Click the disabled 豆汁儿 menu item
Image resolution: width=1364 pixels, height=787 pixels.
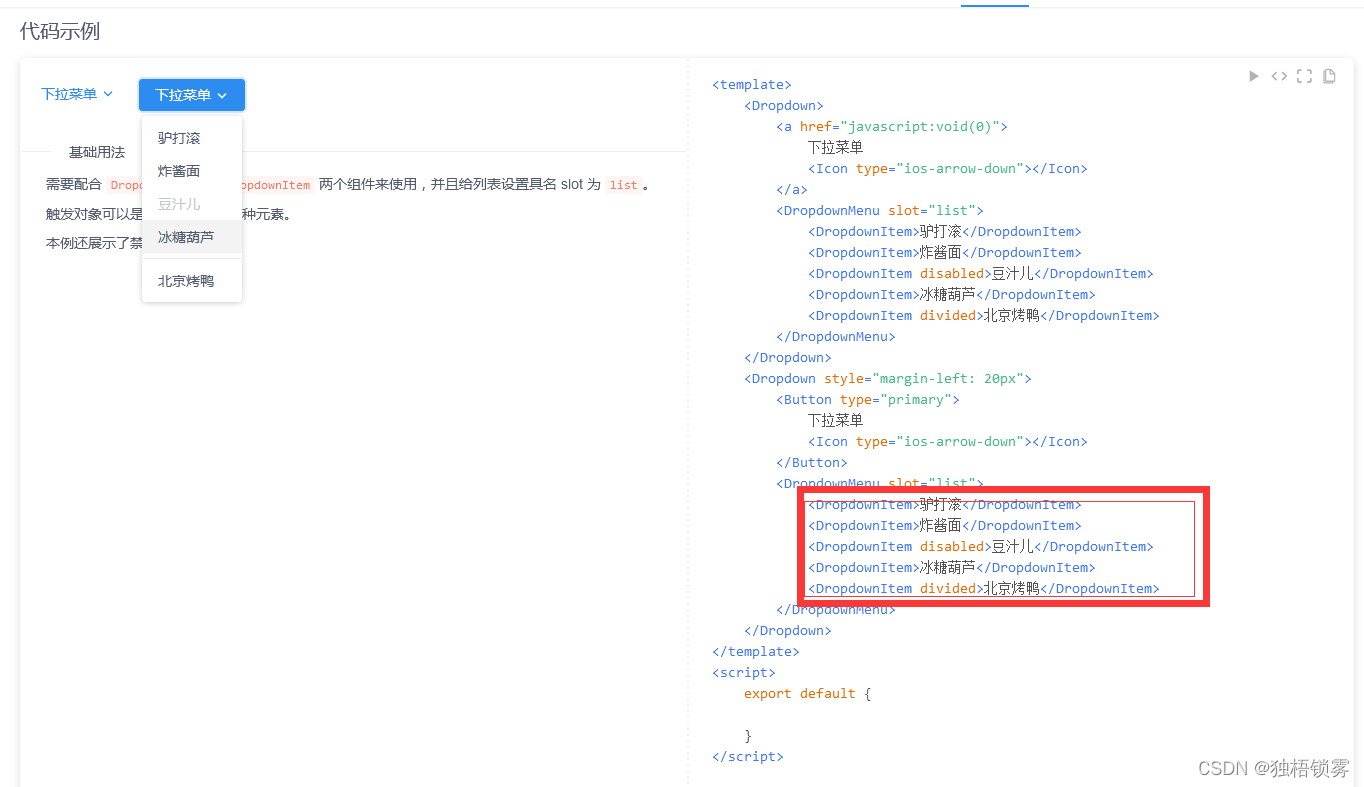point(192,204)
